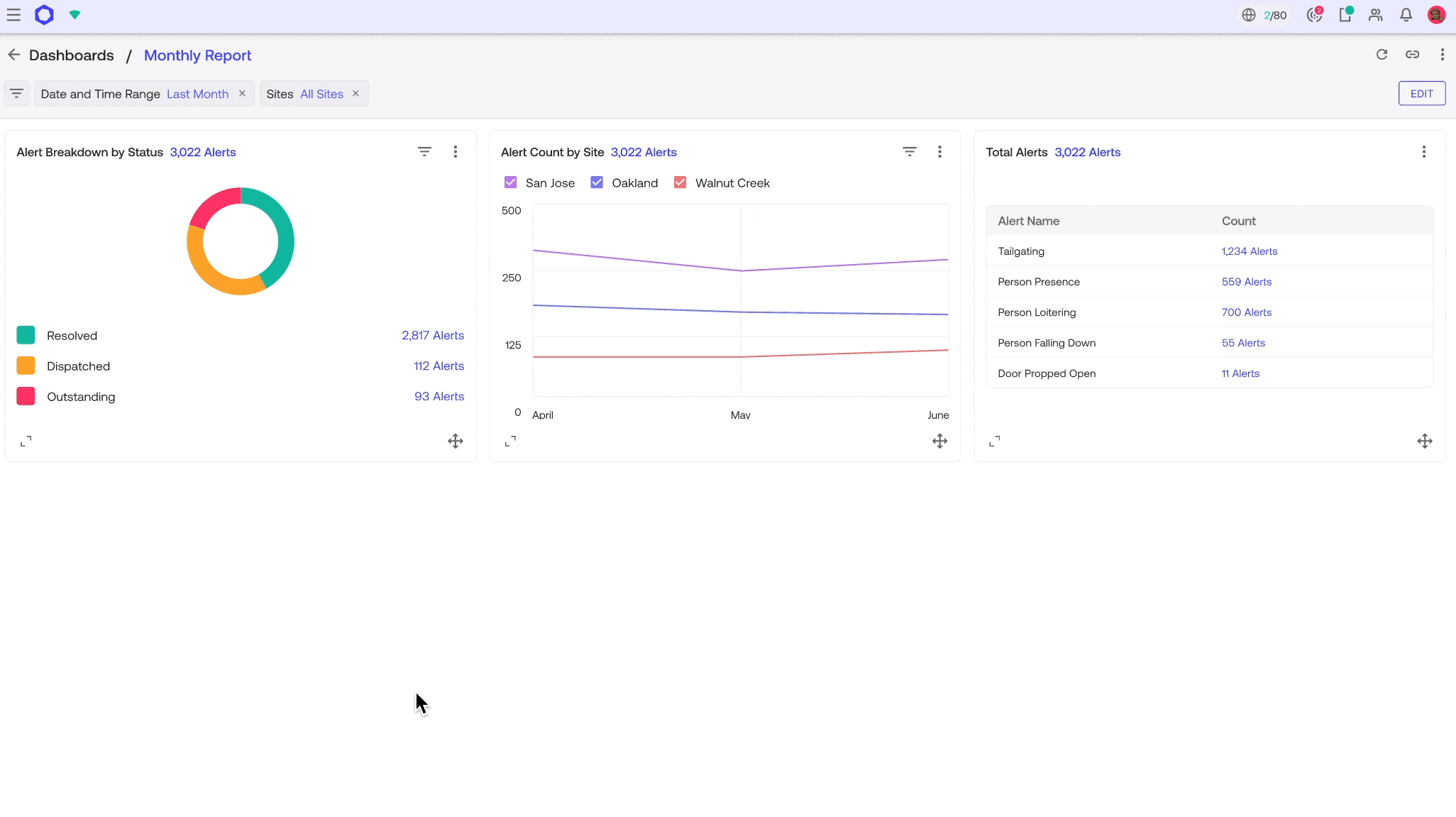Open the filter icon on Alert Breakdown widget
The width and height of the screenshot is (1456, 817).
tap(425, 151)
